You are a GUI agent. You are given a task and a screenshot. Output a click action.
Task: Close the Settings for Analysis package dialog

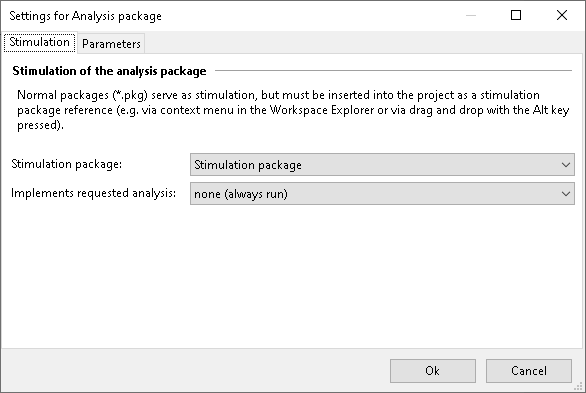pos(562,15)
